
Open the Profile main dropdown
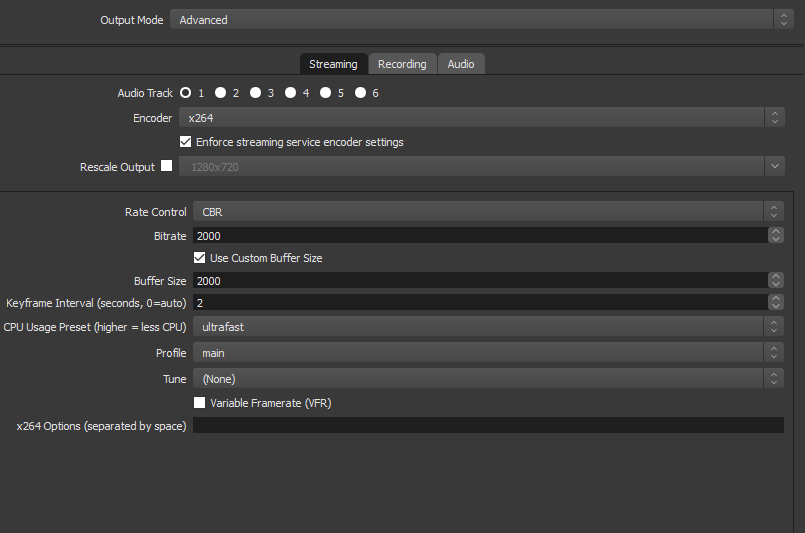point(488,353)
